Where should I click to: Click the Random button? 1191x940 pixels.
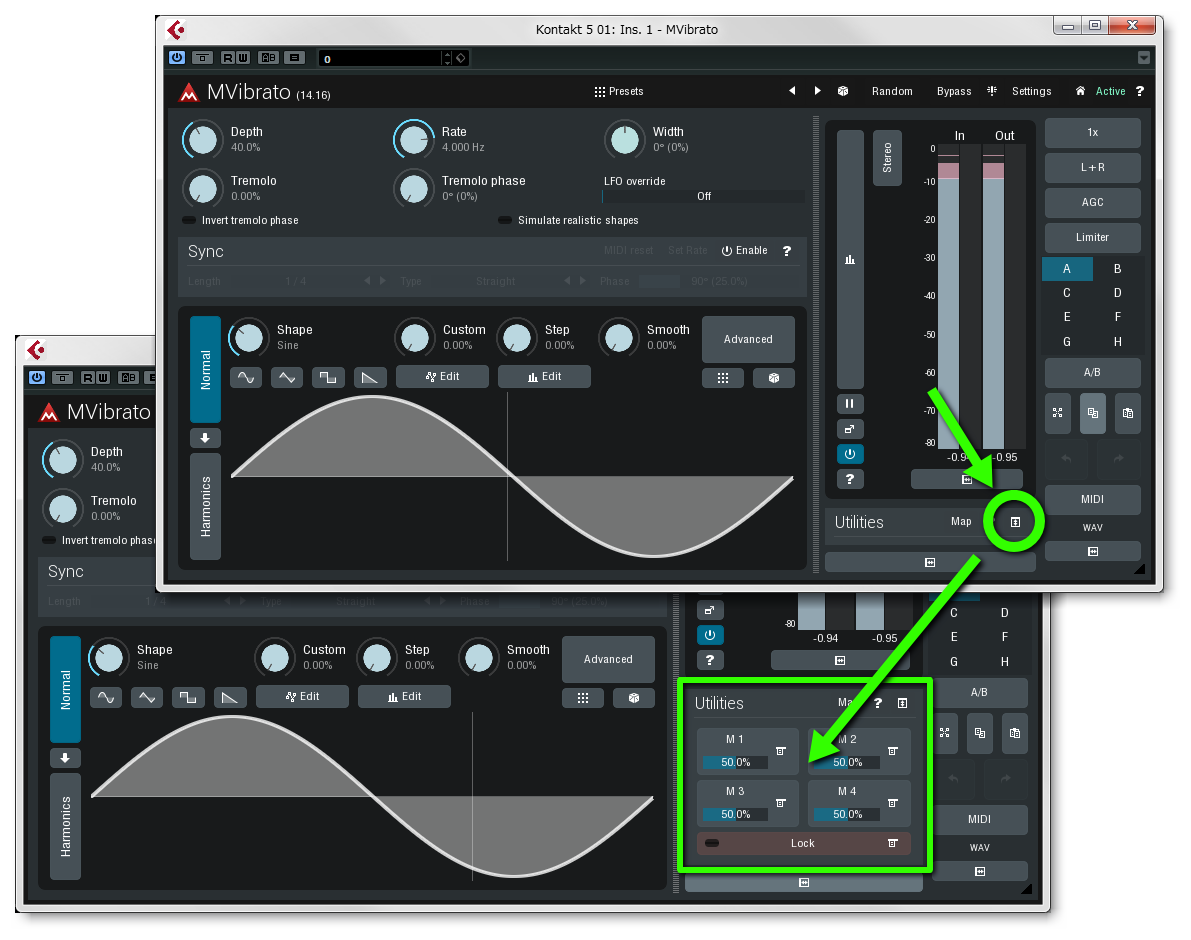click(892, 91)
